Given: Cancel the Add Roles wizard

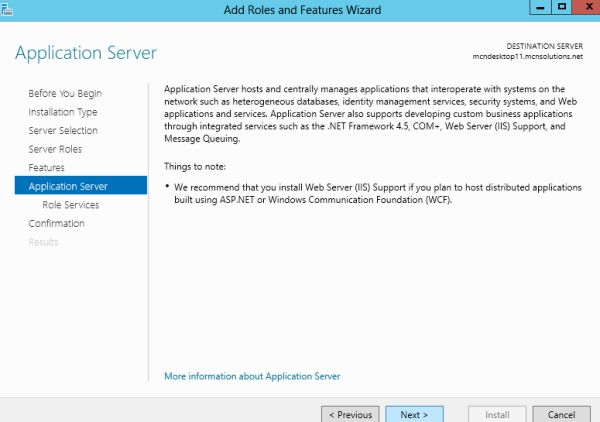Looking at the screenshot, I should click(561, 414).
